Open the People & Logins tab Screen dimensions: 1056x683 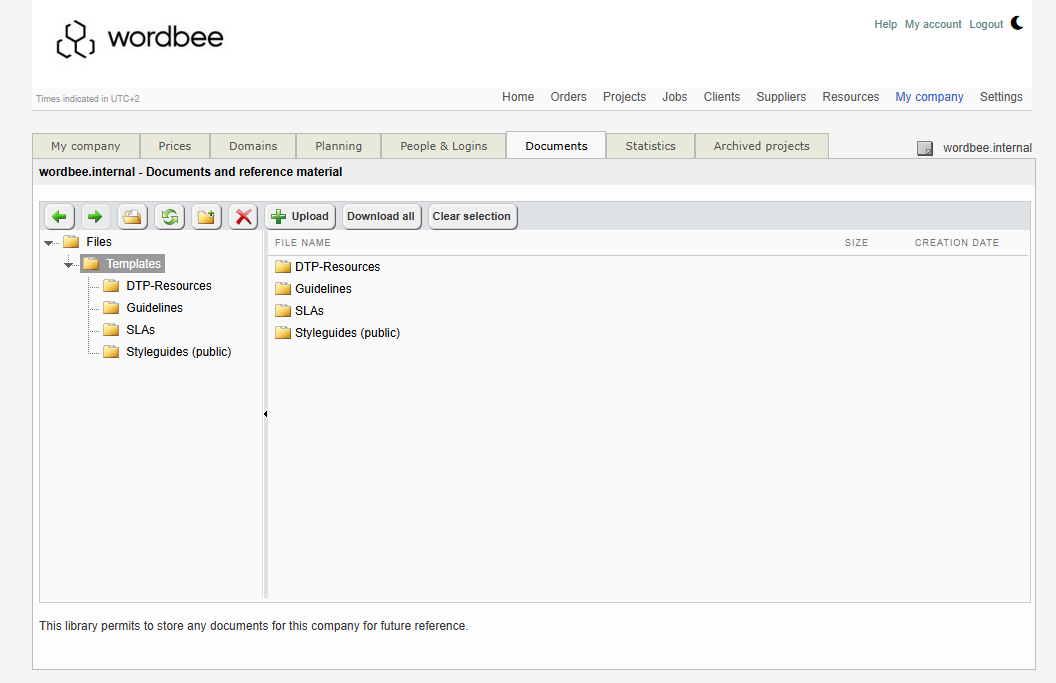coord(443,146)
